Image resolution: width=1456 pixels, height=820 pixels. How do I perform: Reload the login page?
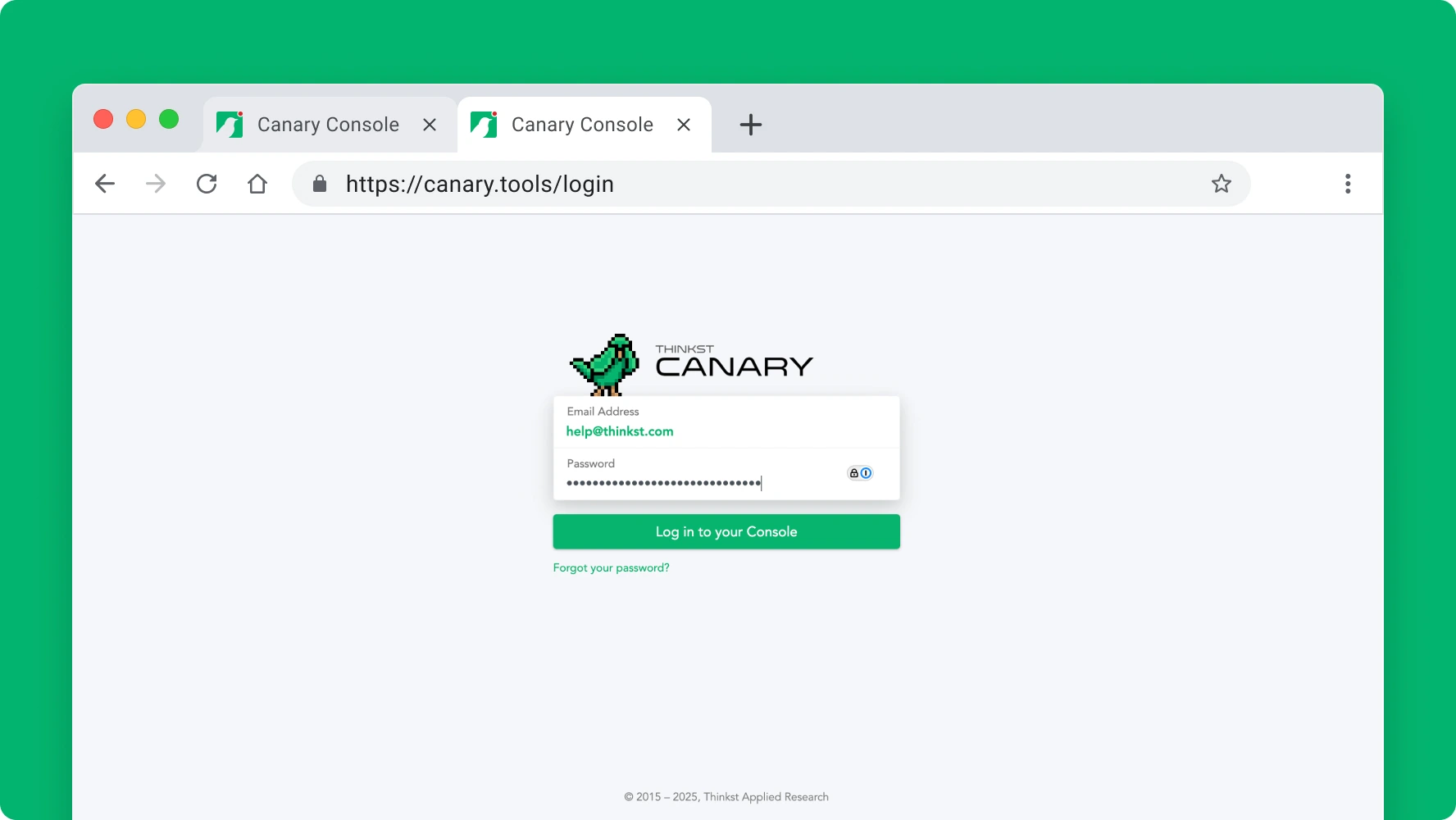207,184
